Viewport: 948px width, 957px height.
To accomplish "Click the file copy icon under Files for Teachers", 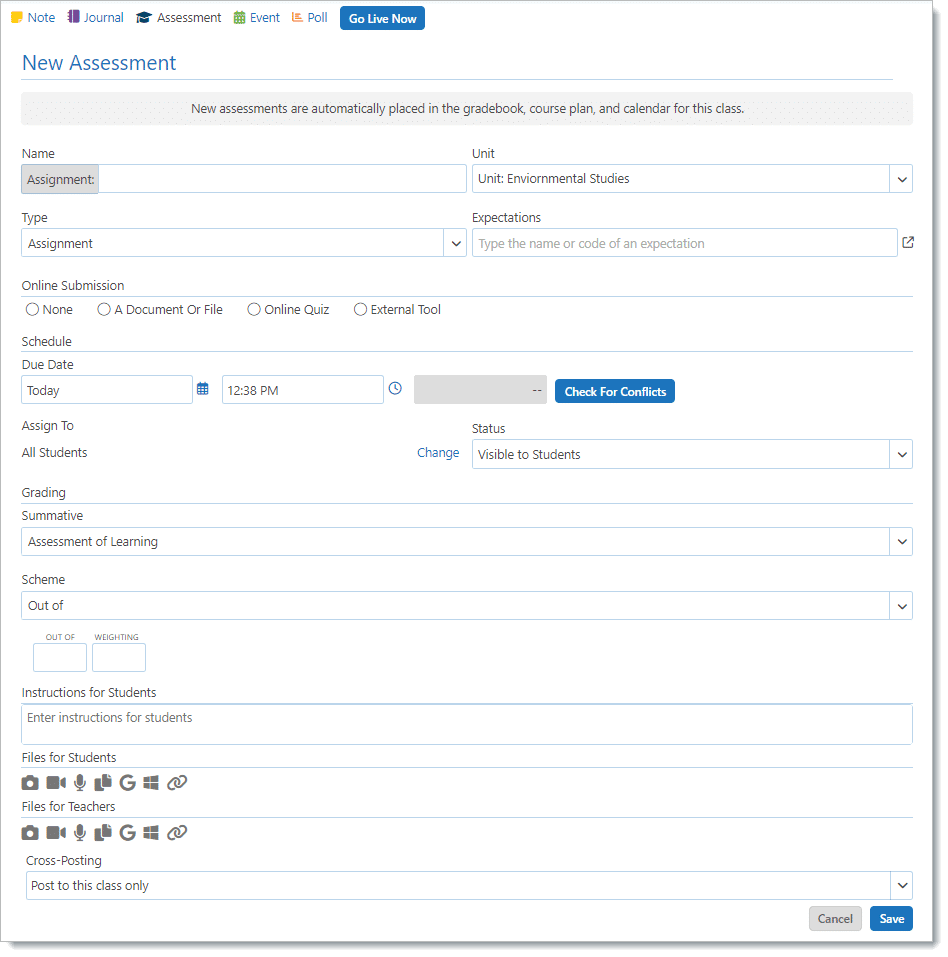I will (x=103, y=833).
